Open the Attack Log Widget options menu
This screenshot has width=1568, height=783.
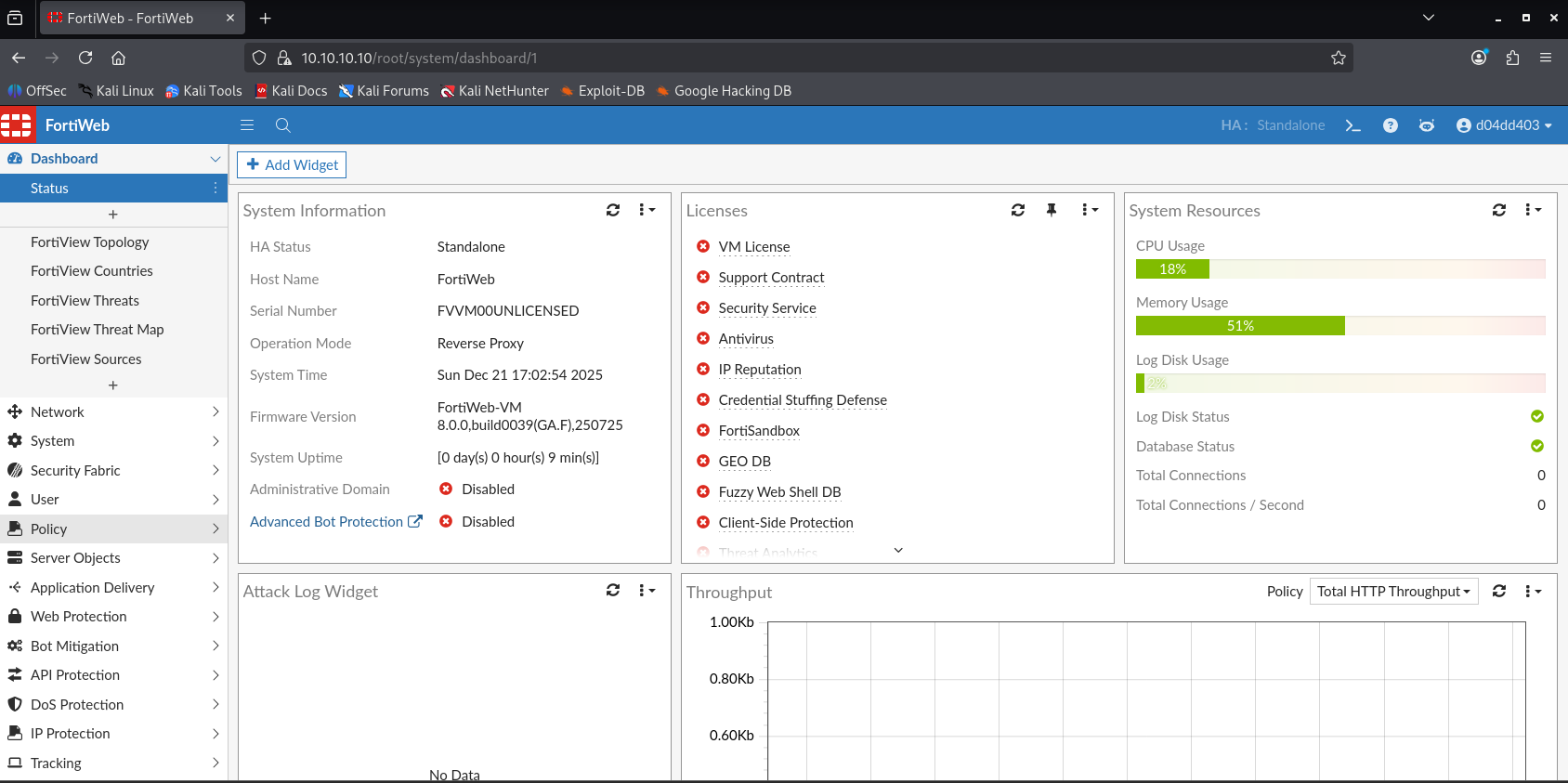point(647,590)
